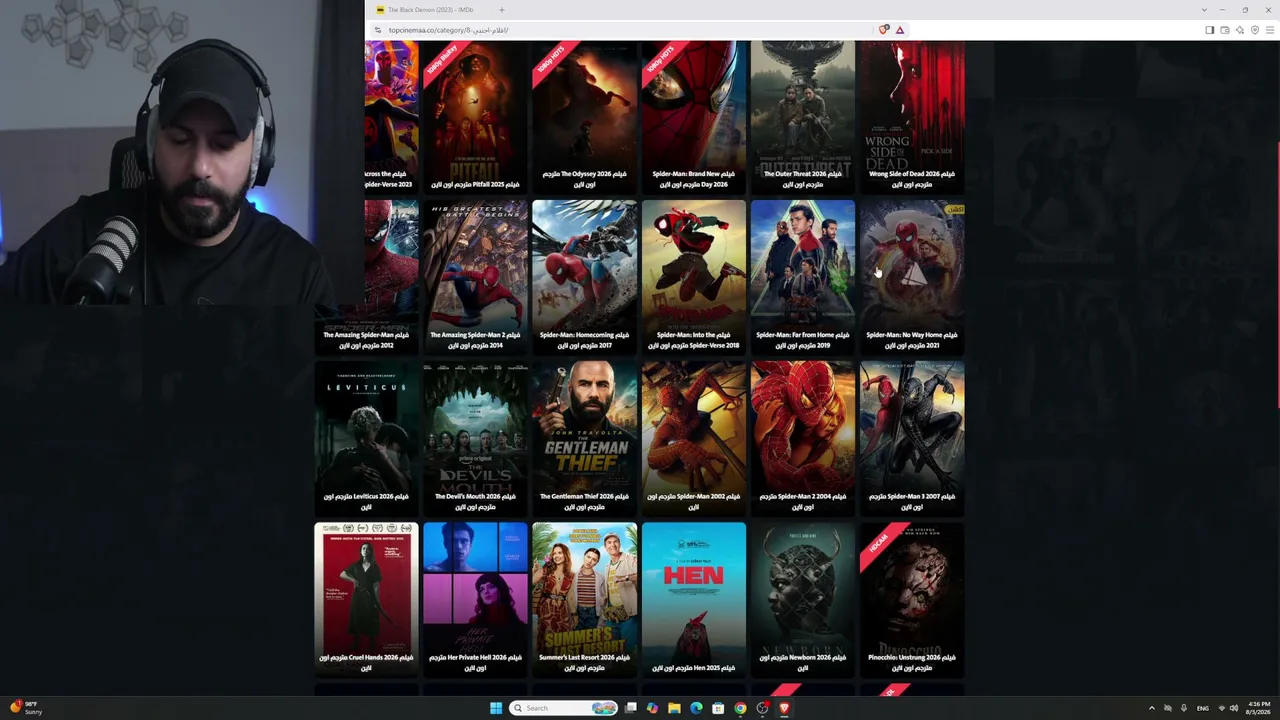Open the Windows Start menu
The image size is (1280, 720).
coord(496,708)
